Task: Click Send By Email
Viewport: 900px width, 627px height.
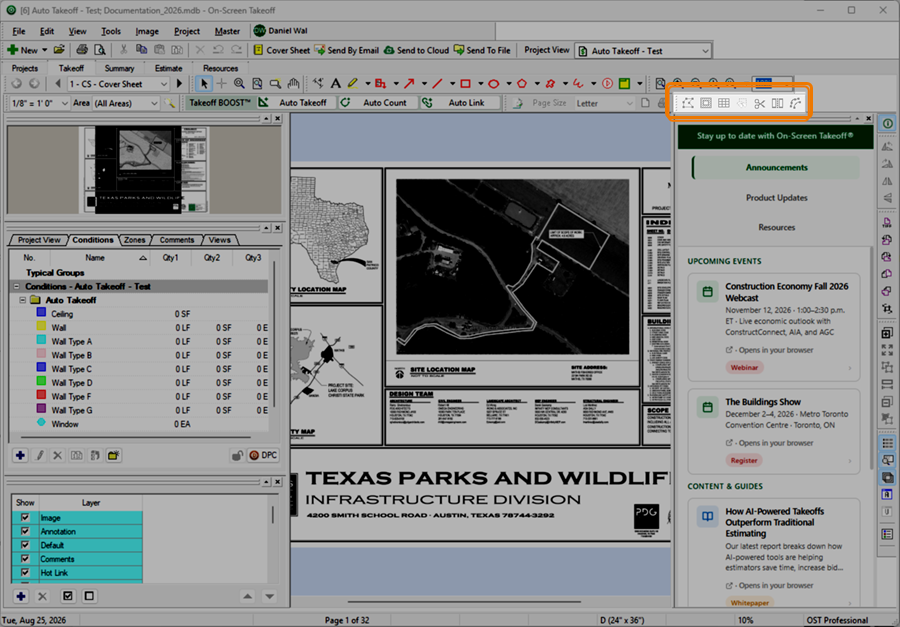Action: [x=347, y=50]
